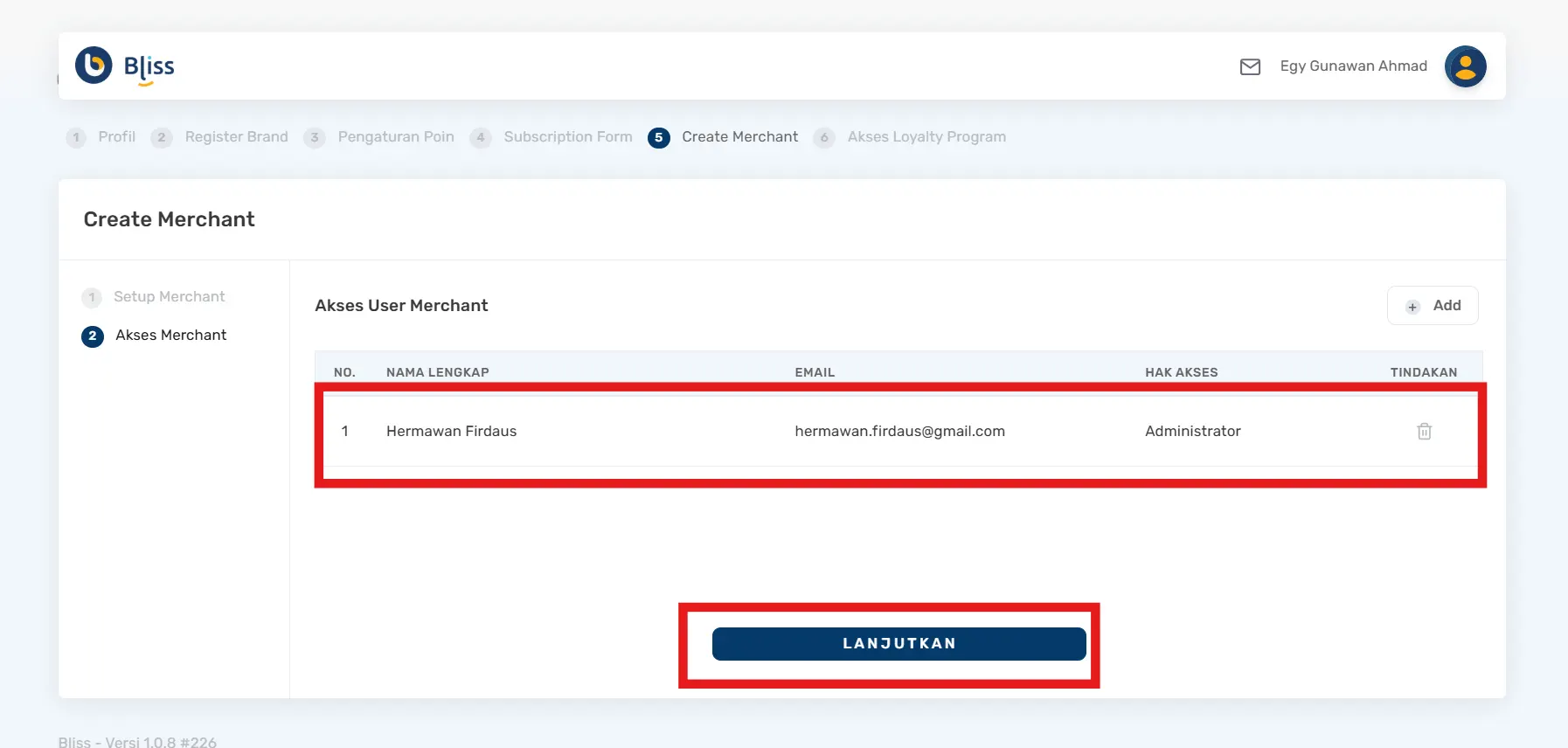
Task: Open the mail envelope icon
Action: tap(1250, 66)
